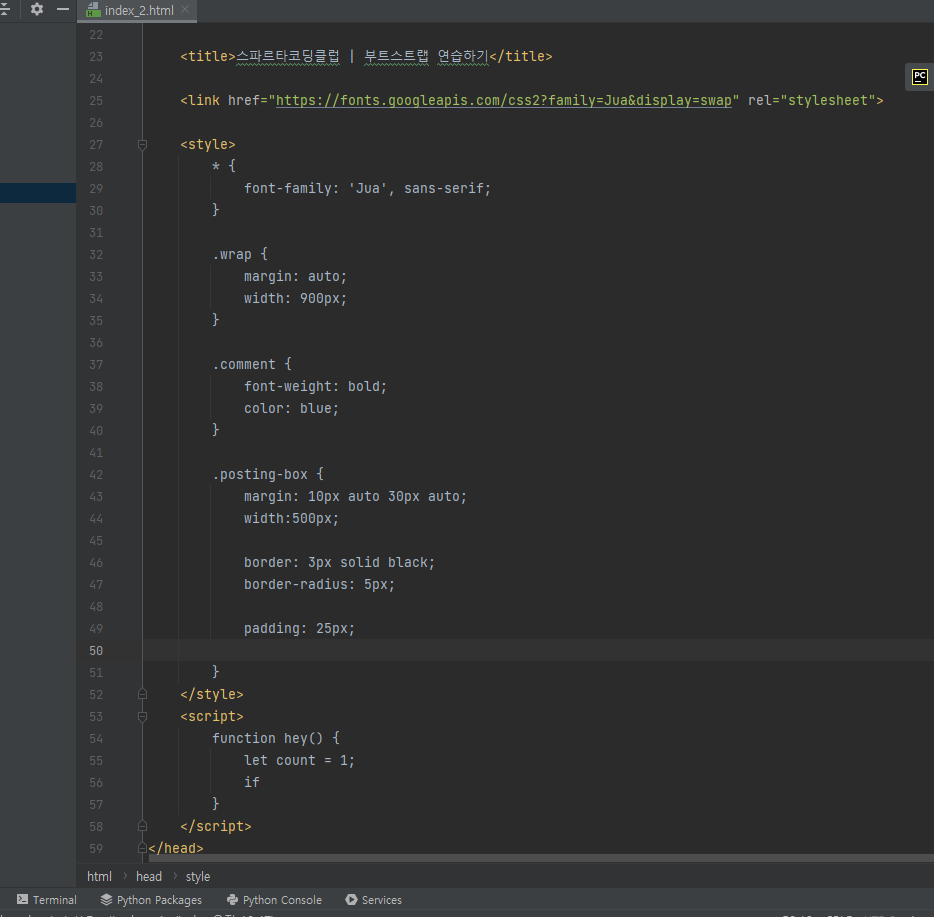The image size is (934, 917).
Task: Collapse the script tag fold at line 53
Action: 142,717
